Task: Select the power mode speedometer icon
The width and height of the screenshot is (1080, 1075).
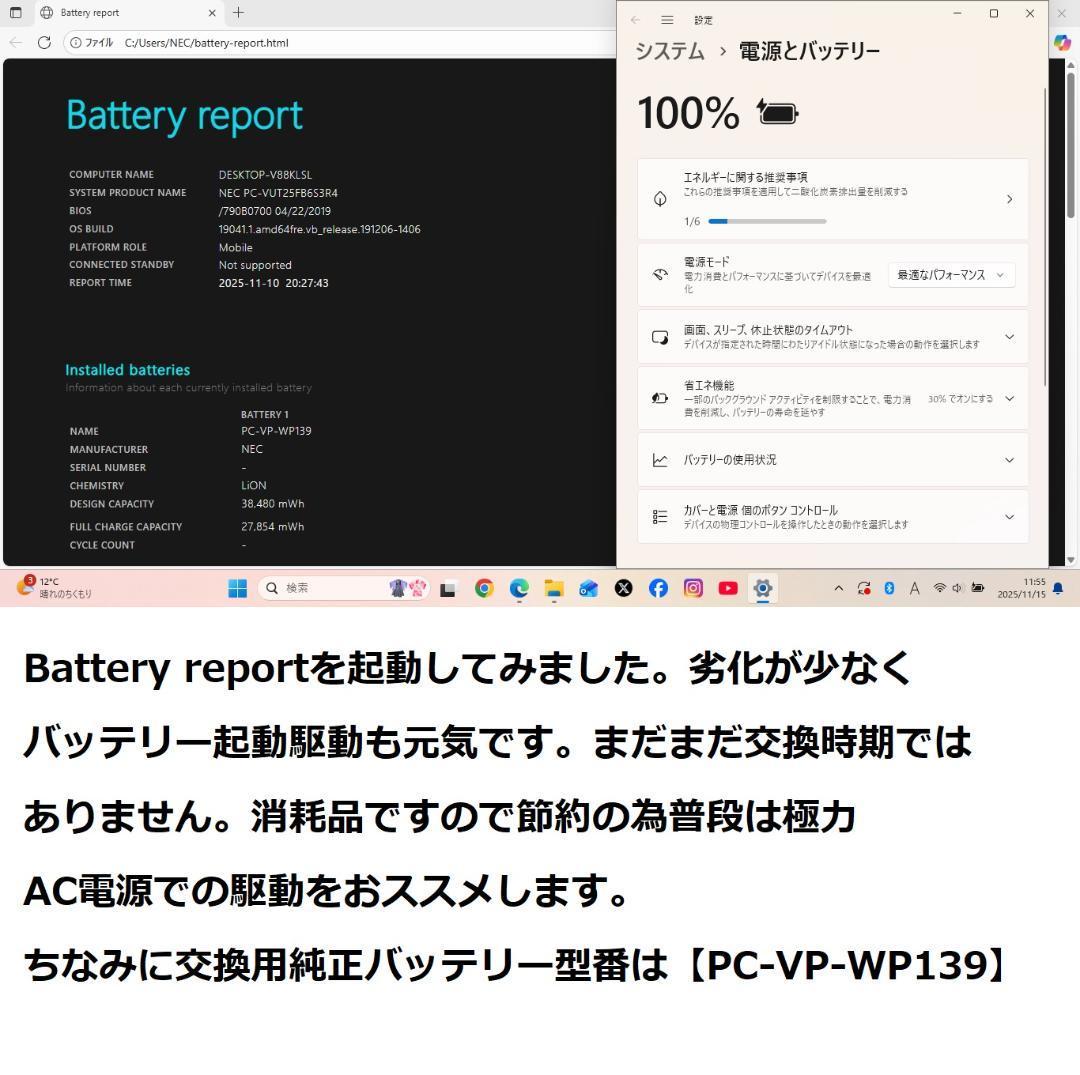Action: click(660, 275)
